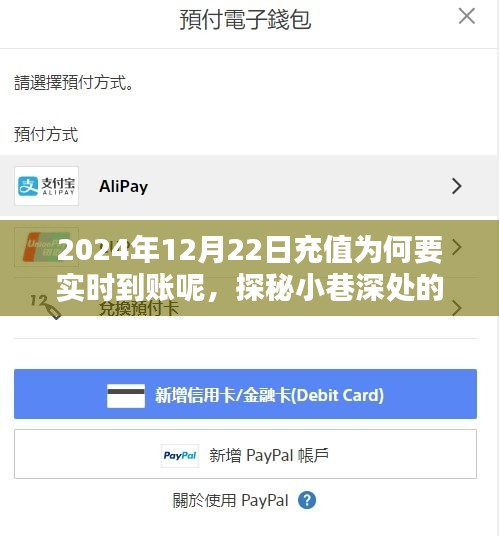
Task: Select 兌換預付卡 option
Action: 249,308
